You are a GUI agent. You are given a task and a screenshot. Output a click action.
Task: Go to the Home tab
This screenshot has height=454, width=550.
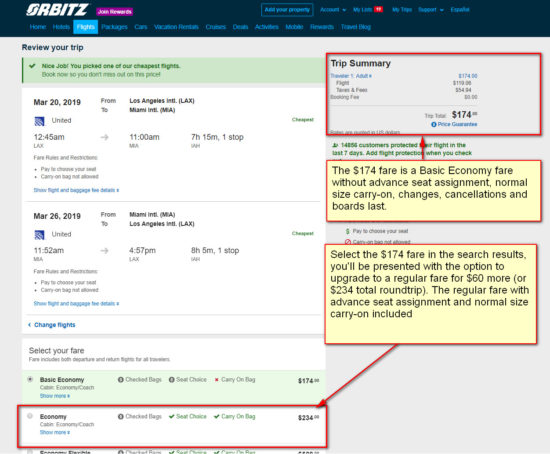pos(38,27)
